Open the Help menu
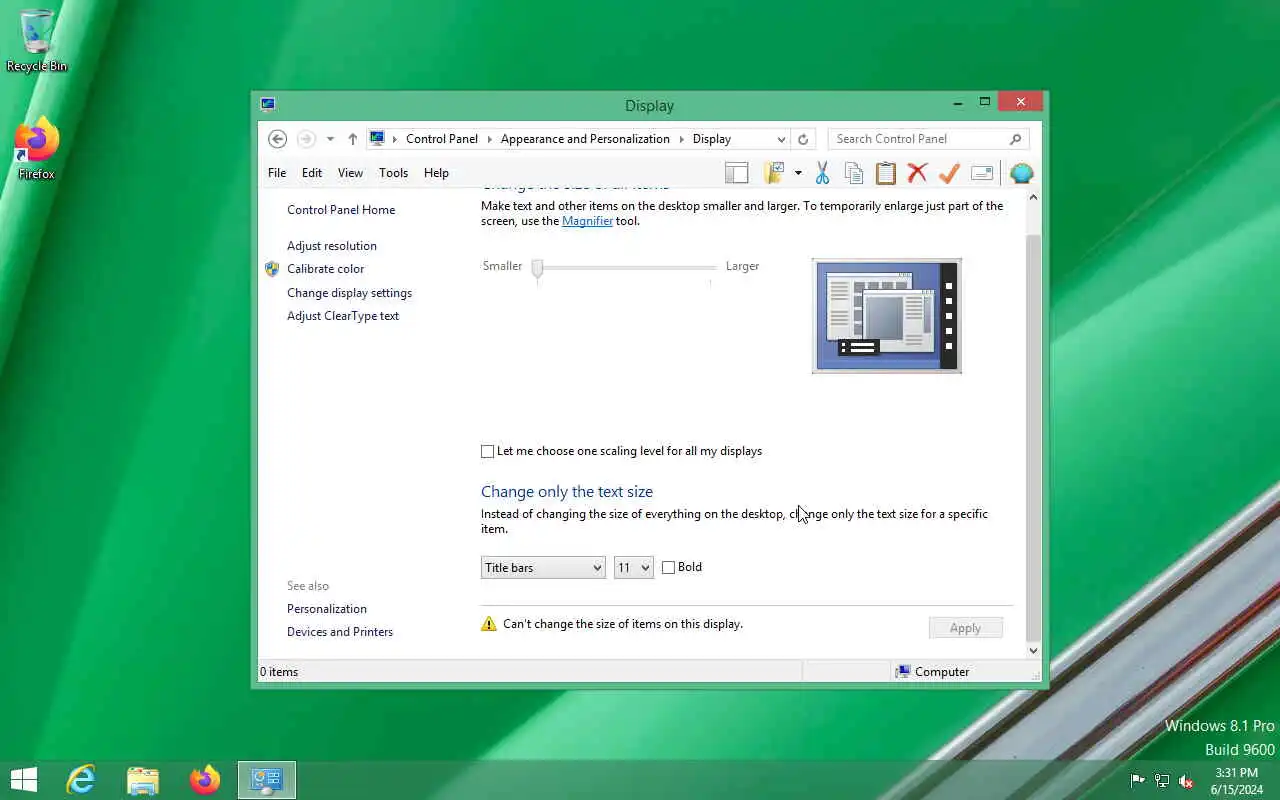The height and width of the screenshot is (800, 1280). [436, 173]
